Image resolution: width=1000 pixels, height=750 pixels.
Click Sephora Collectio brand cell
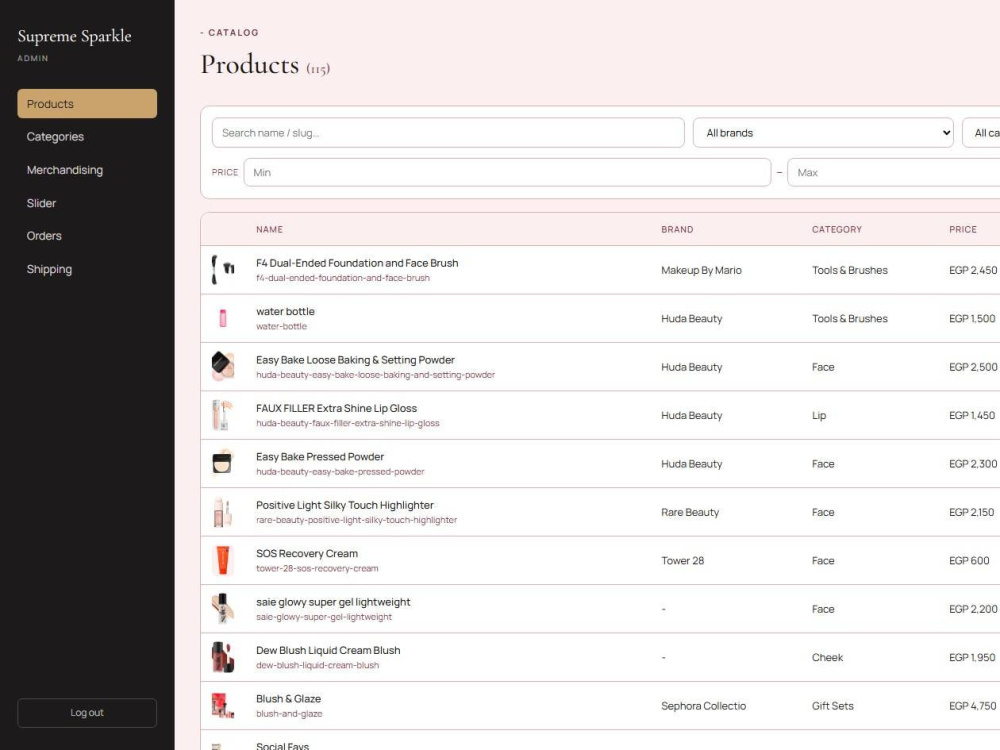click(703, 706)
